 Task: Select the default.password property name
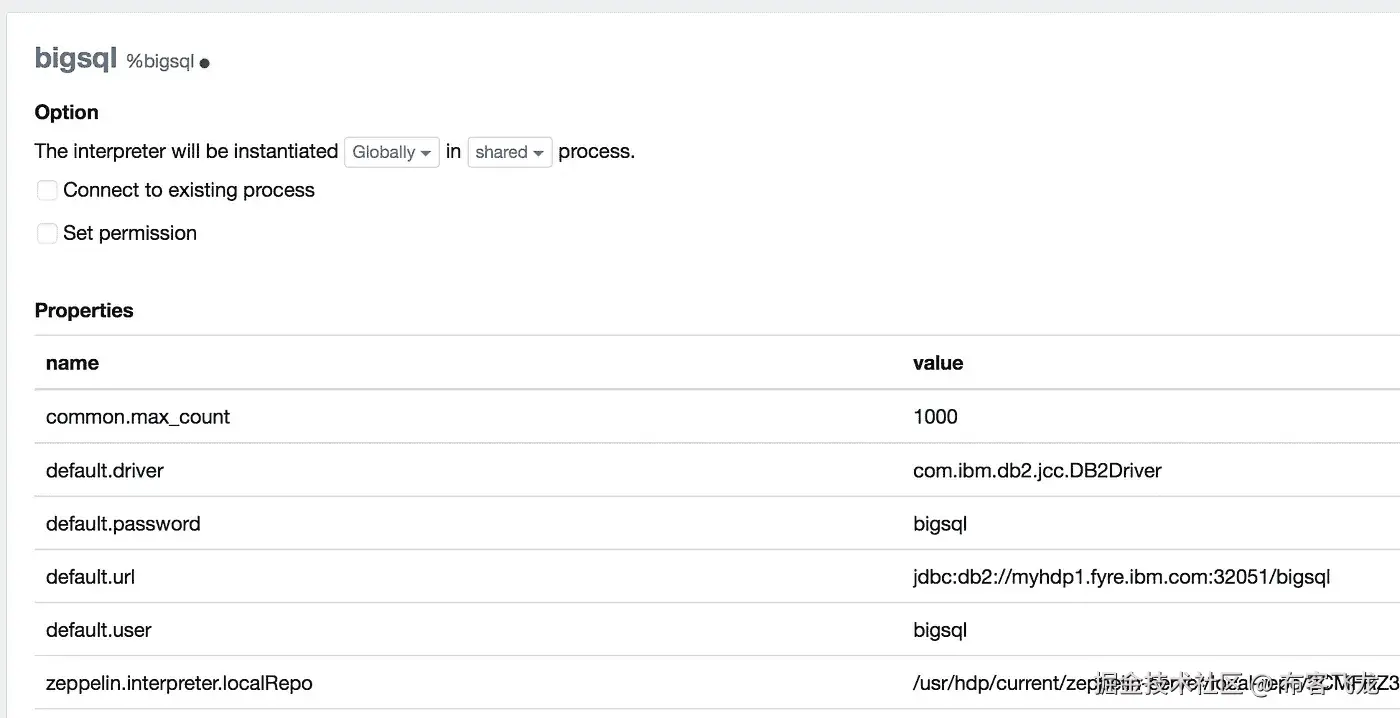click(123, 524)
